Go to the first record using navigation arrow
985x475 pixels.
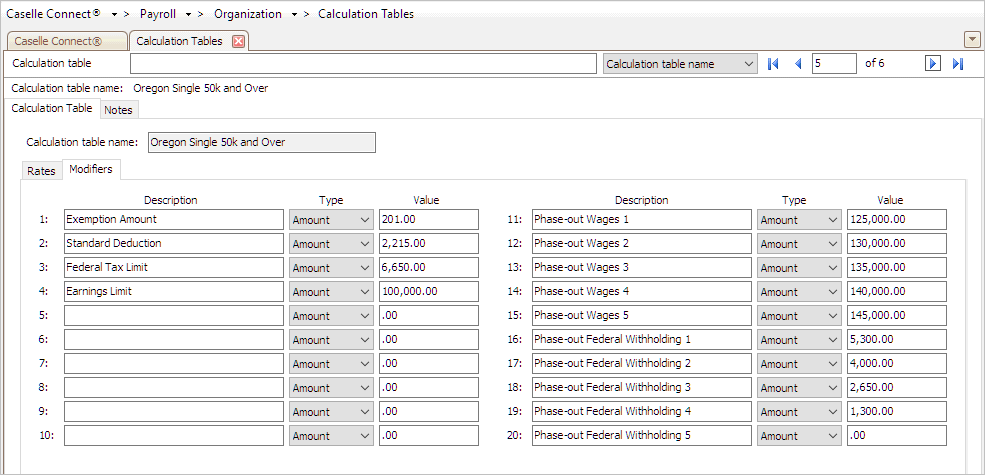pyautogui.click(x=773, y=64)
